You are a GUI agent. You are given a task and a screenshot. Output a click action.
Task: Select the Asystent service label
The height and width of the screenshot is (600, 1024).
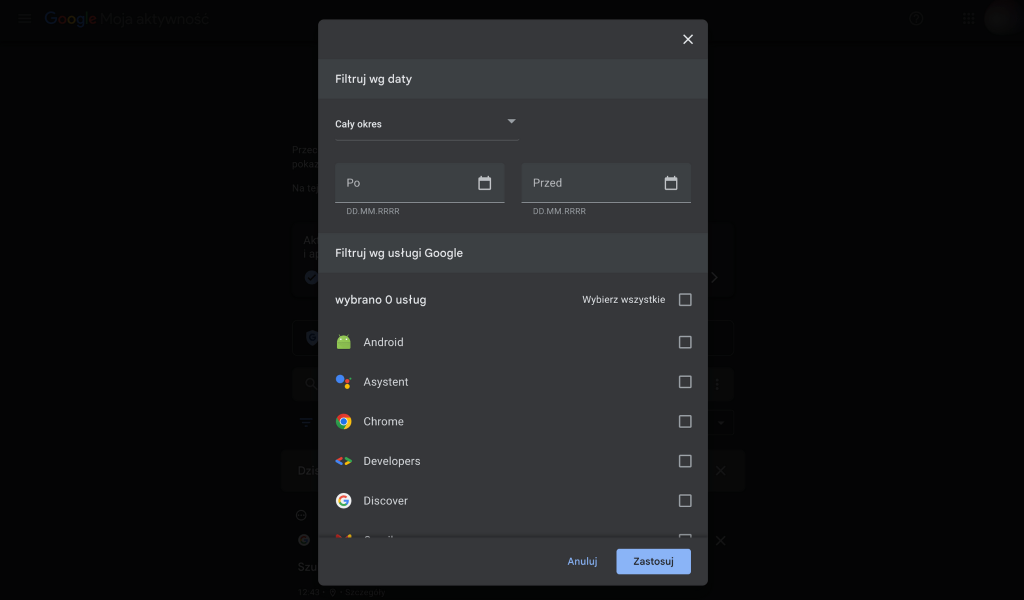click(x=386, y=382)
